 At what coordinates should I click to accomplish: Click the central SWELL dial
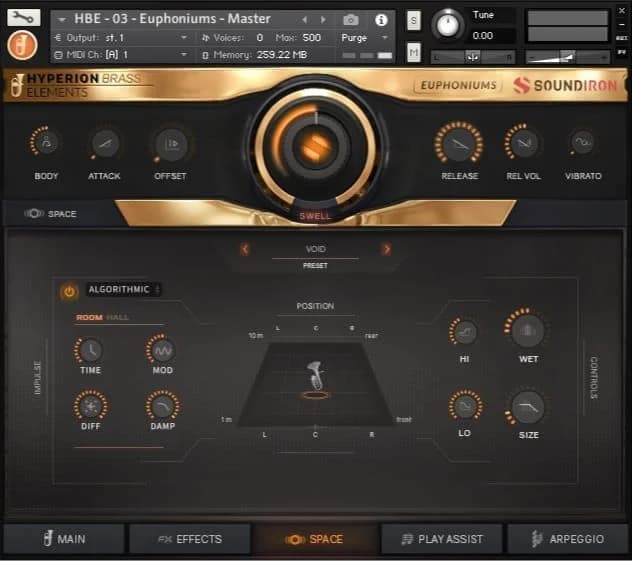pyautogui.click(x=316, y=147)
